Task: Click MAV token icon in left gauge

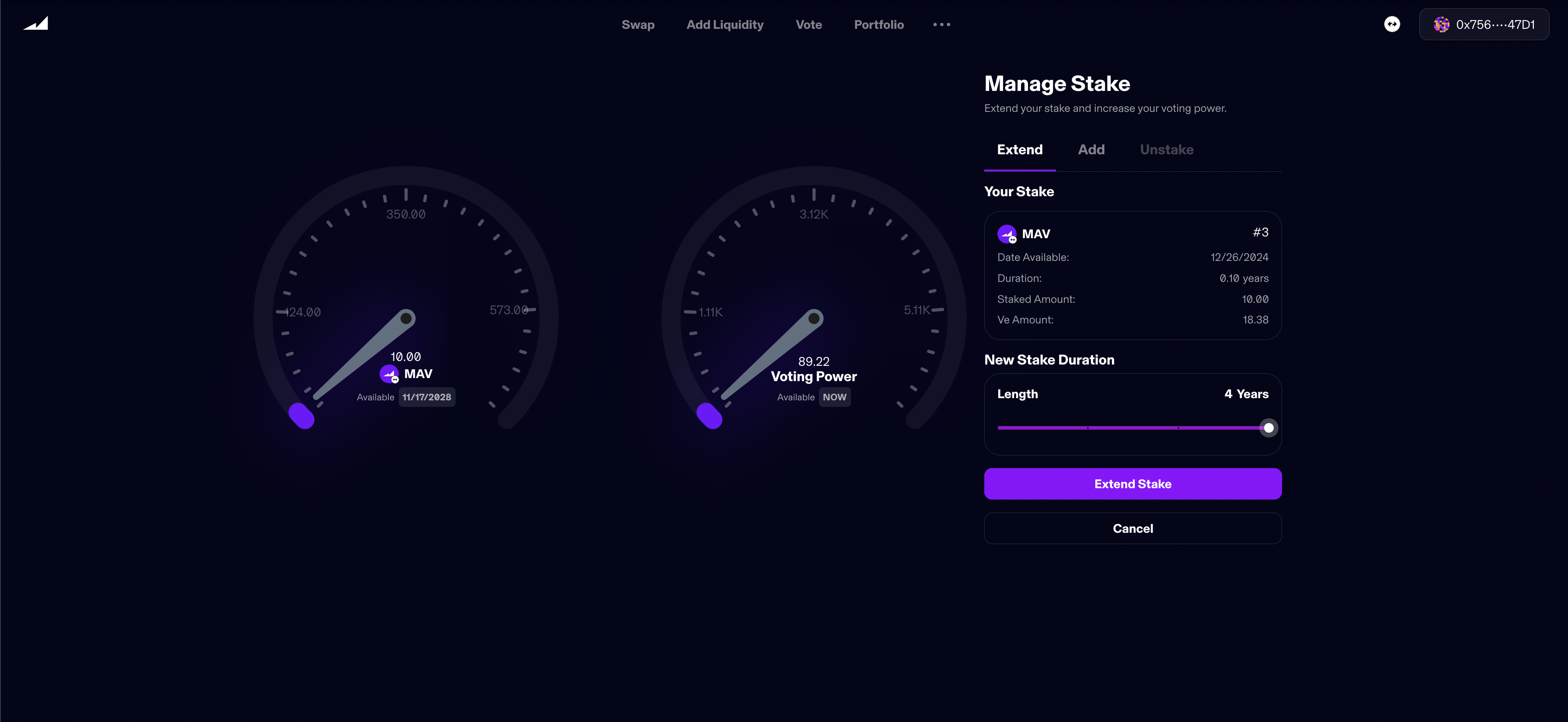Action: click(x=389, y=374)
